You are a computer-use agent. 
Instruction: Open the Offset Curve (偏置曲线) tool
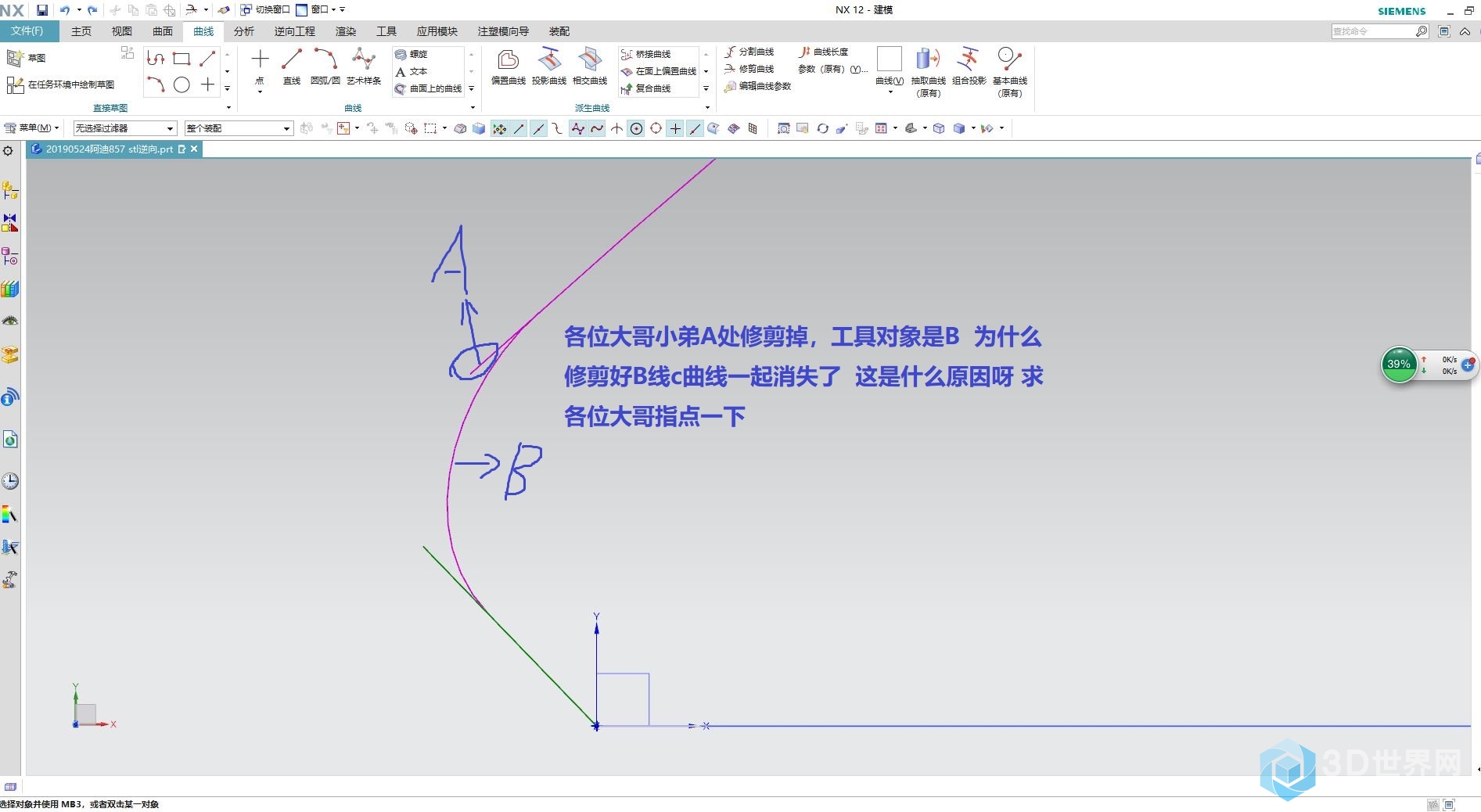(509, 66)
